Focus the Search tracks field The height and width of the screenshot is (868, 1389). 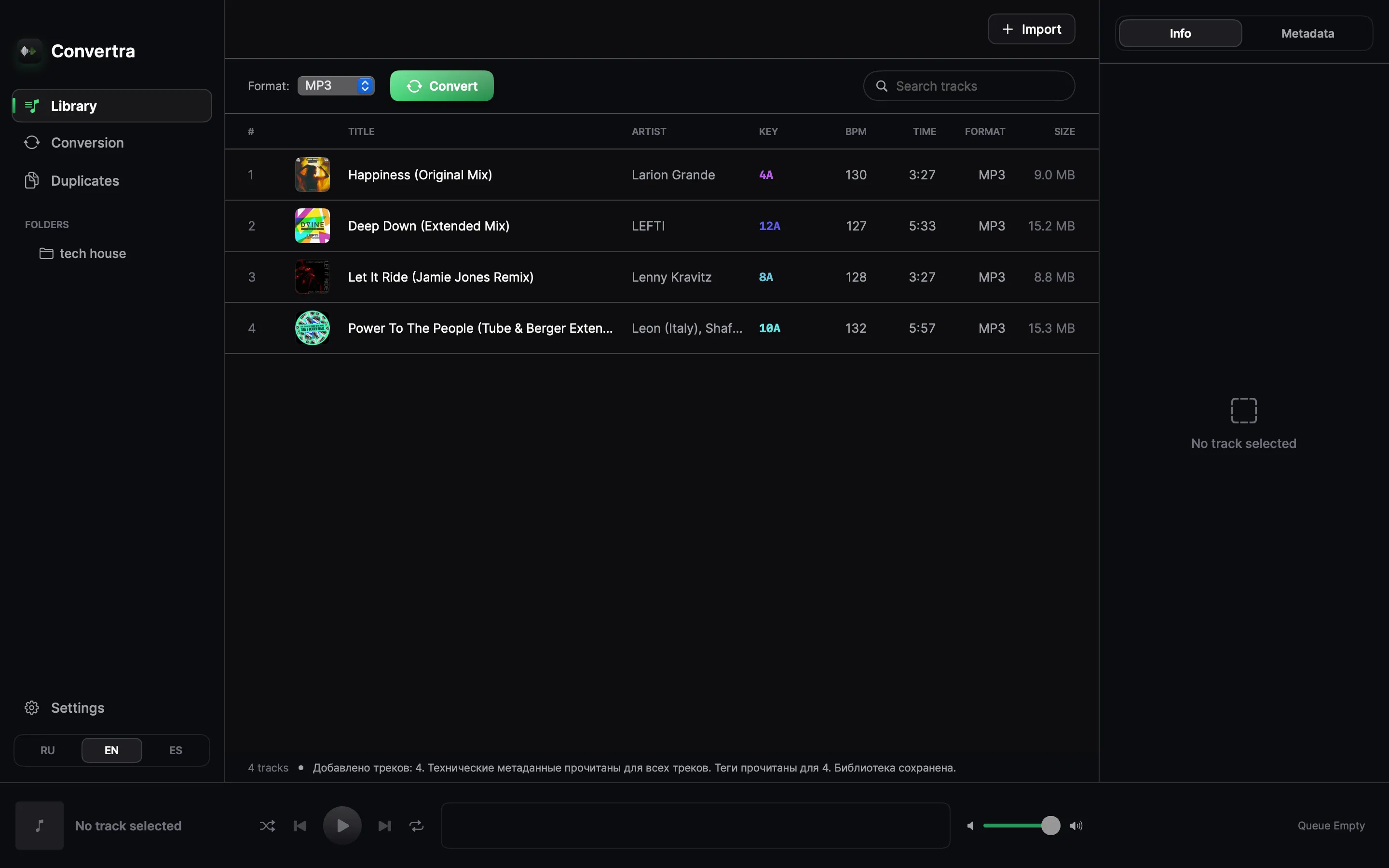pyautogui.click(x=969, y=85)
